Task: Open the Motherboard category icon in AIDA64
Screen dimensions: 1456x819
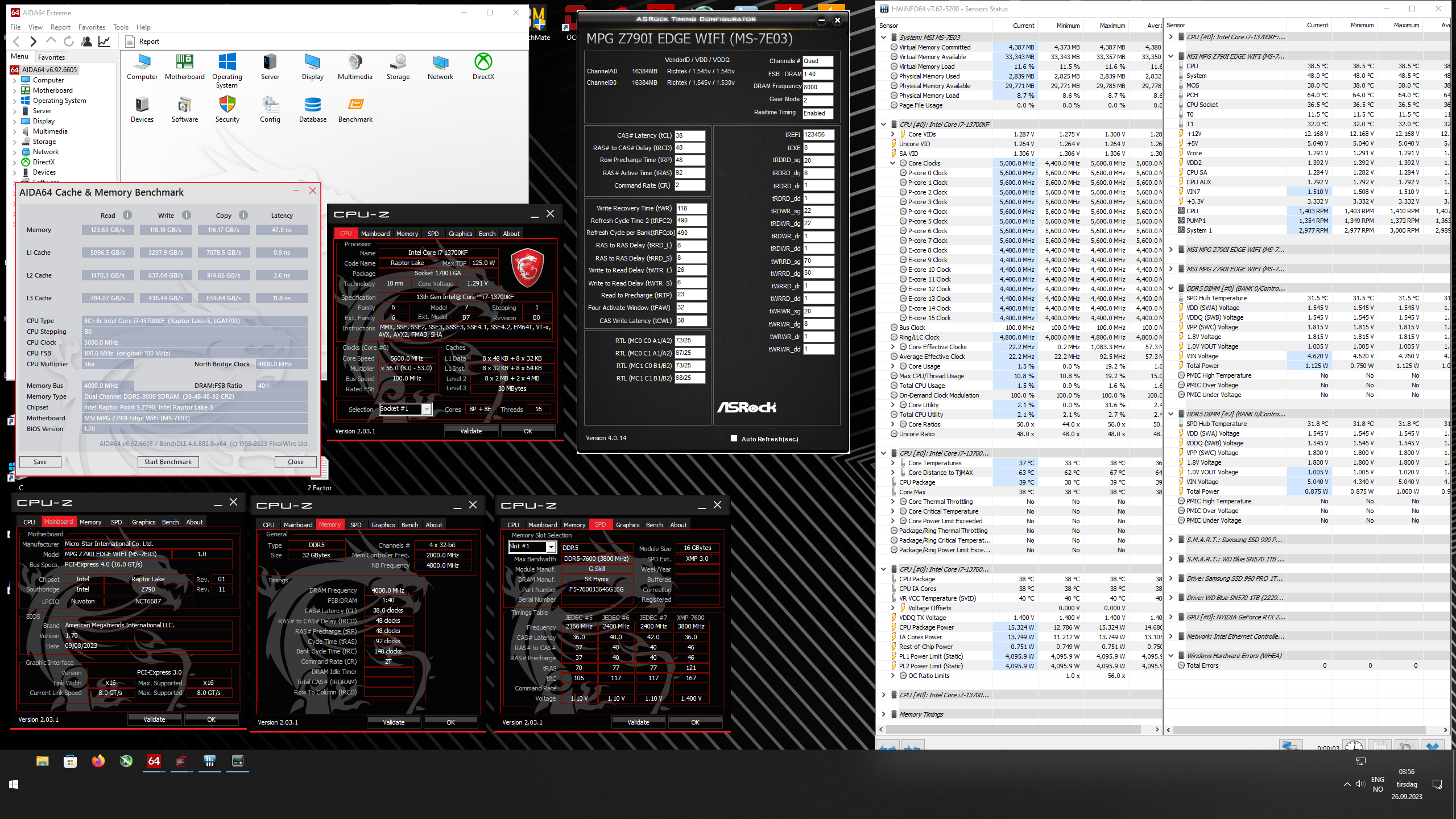Action: pos(185,67)
